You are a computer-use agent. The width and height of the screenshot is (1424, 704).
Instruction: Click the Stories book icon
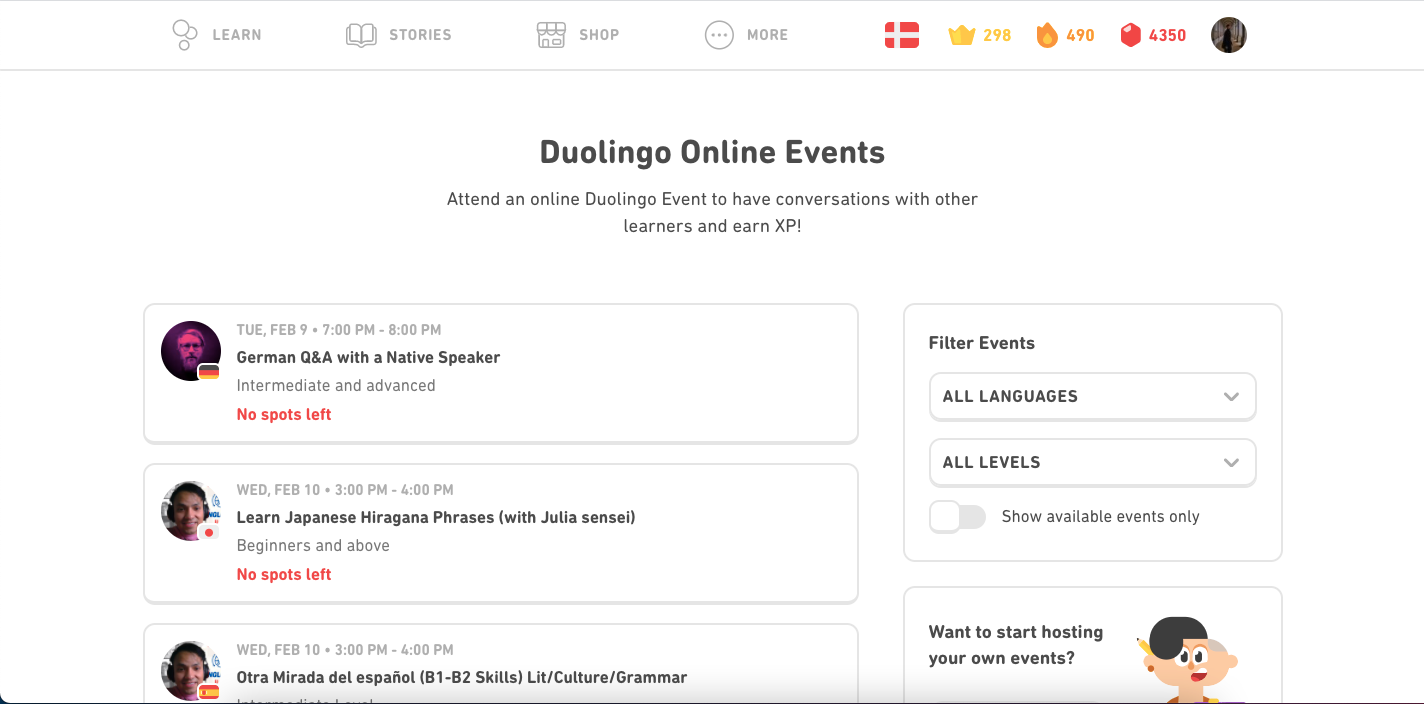[361, 35]
